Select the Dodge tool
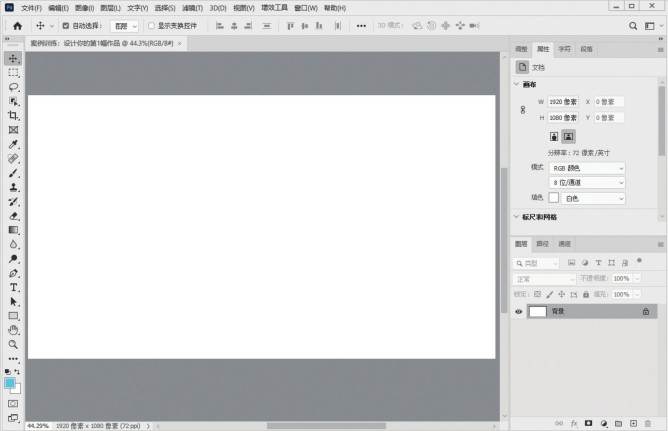 13,259
